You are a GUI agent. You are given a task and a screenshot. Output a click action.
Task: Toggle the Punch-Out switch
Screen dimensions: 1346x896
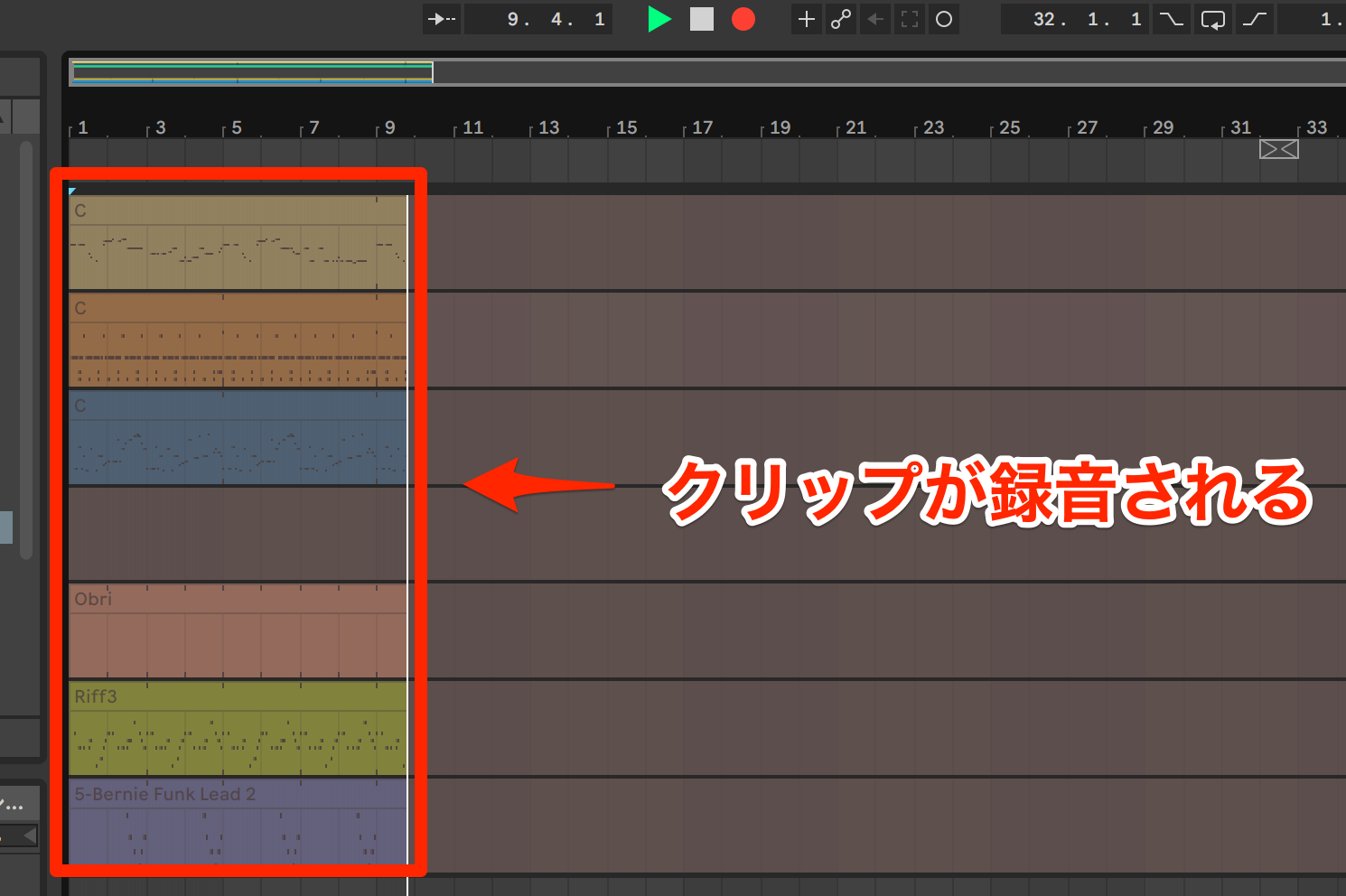pos(1256,19)
